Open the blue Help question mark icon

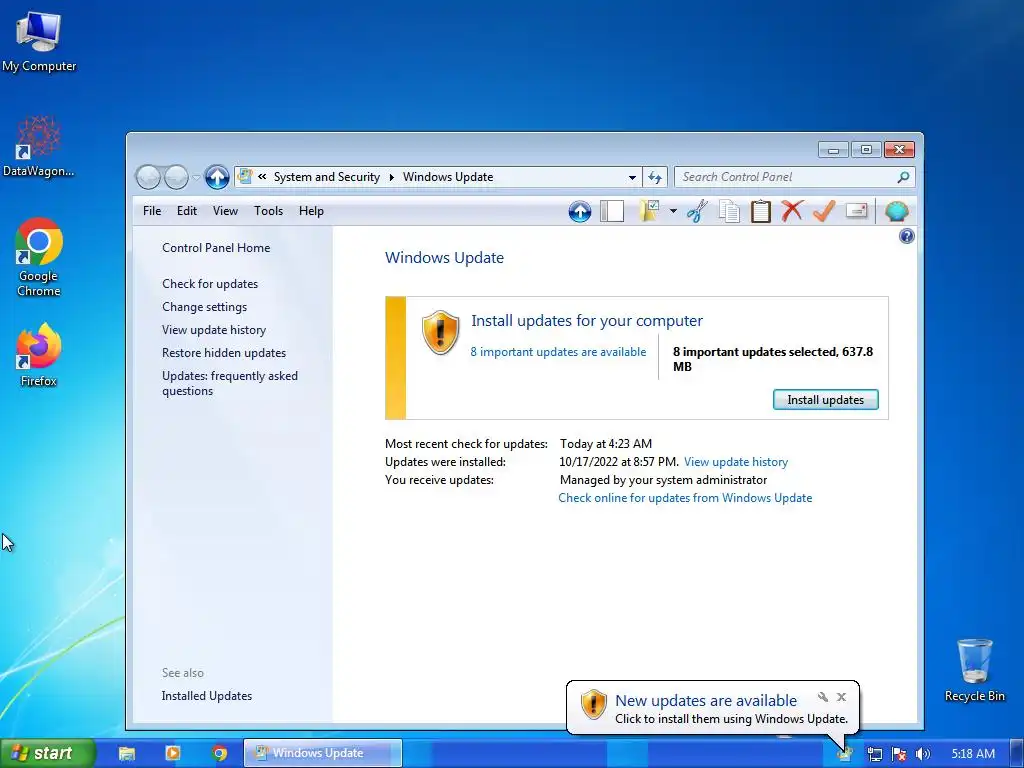pos(906,236)
